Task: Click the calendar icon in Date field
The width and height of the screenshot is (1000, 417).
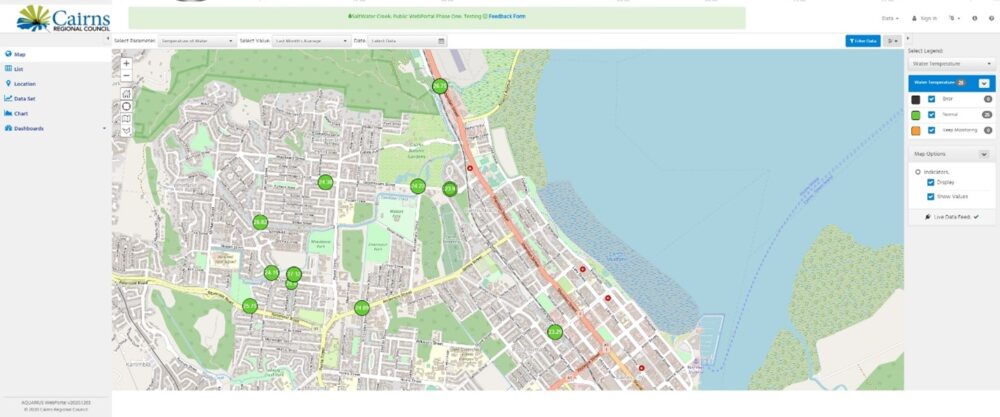Action: tap(441, 41)
